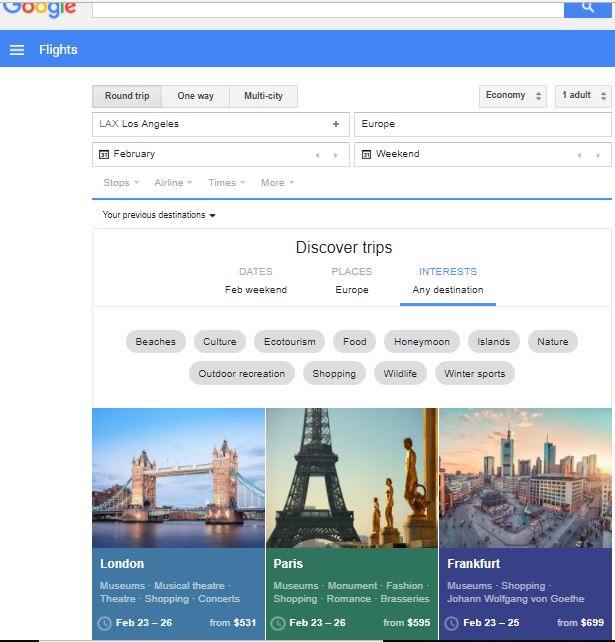The image size is (615, 642).
Task: Expand Your previous destinations
Action: [159, 215]
